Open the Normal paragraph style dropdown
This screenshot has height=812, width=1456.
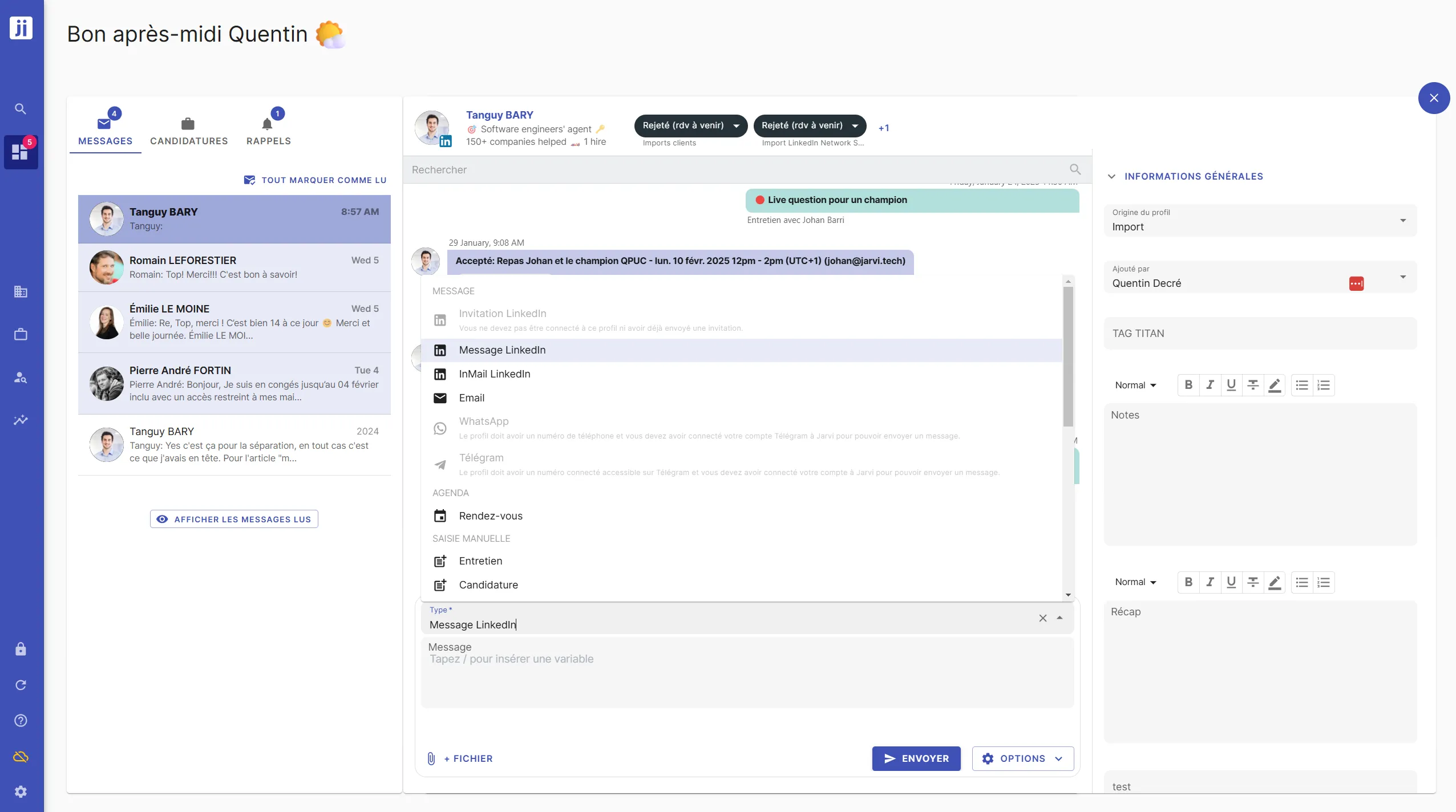[x=1134, y=385]
